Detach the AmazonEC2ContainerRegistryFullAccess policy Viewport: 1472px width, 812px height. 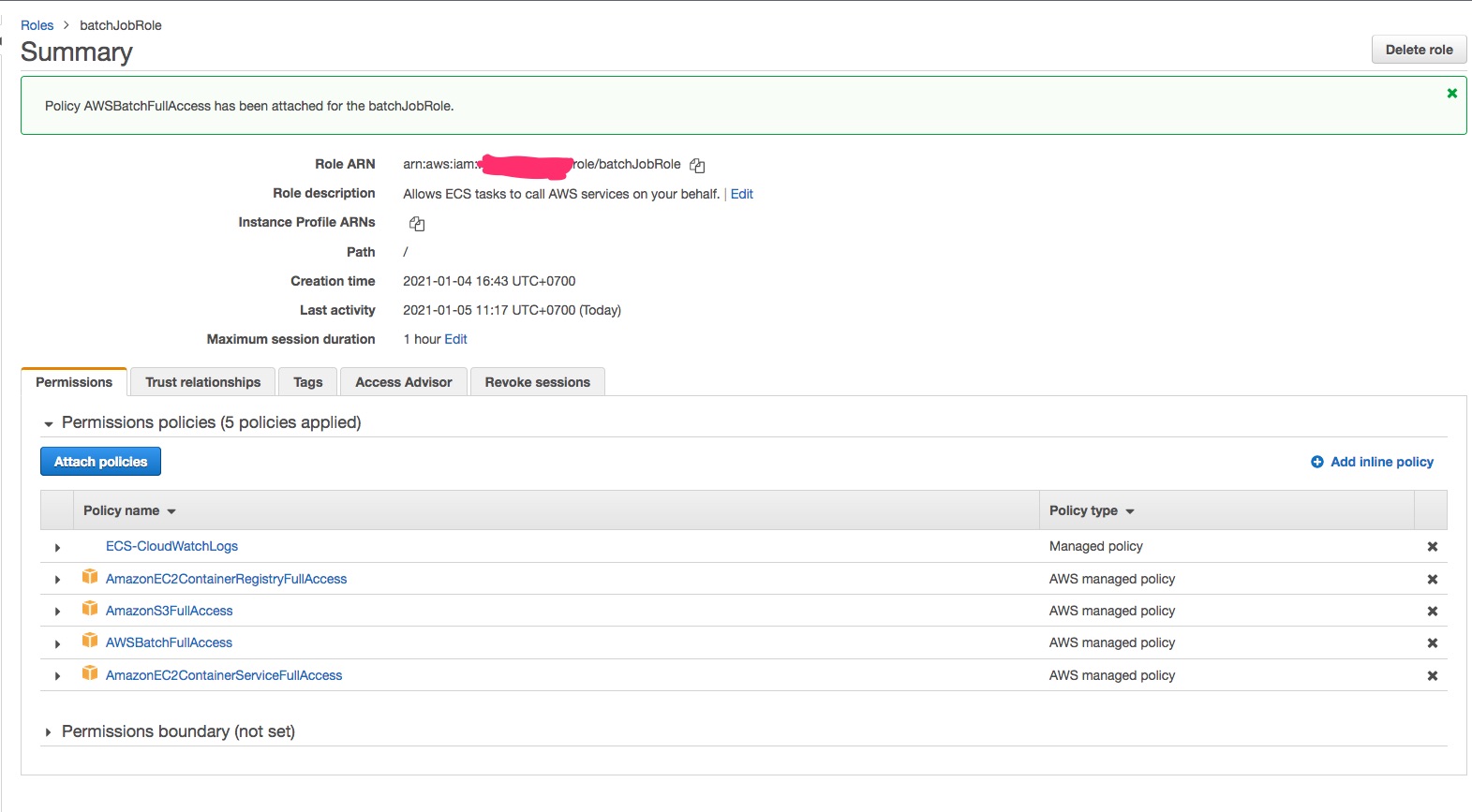pyautogui.click(x=1432, y=580)
